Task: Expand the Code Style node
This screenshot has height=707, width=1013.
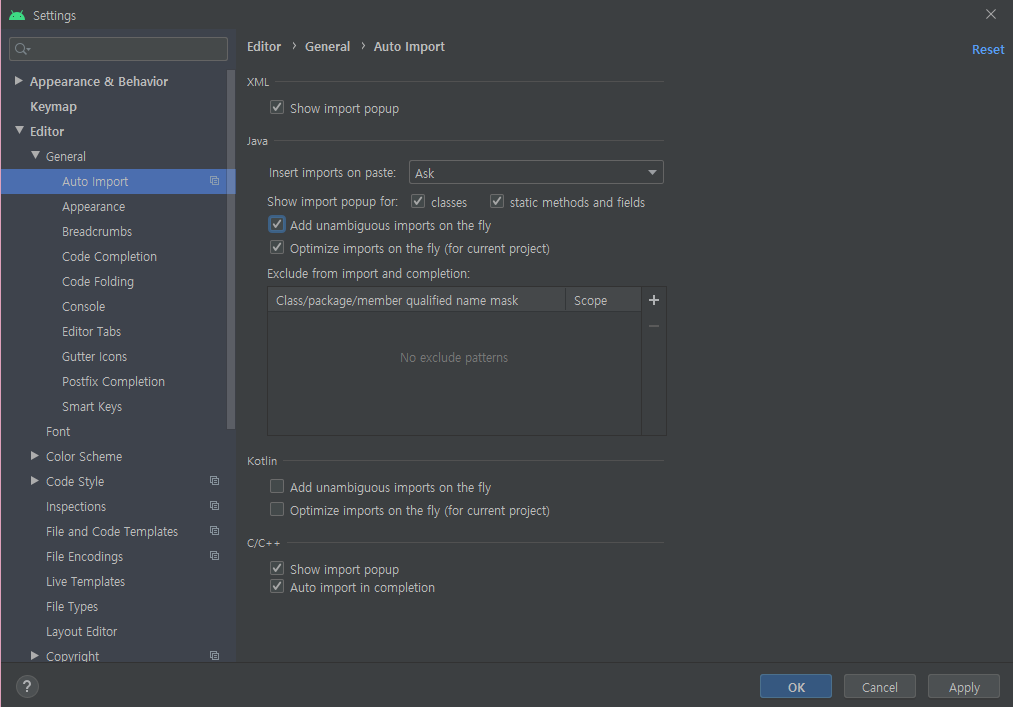Action: (35, 481)
